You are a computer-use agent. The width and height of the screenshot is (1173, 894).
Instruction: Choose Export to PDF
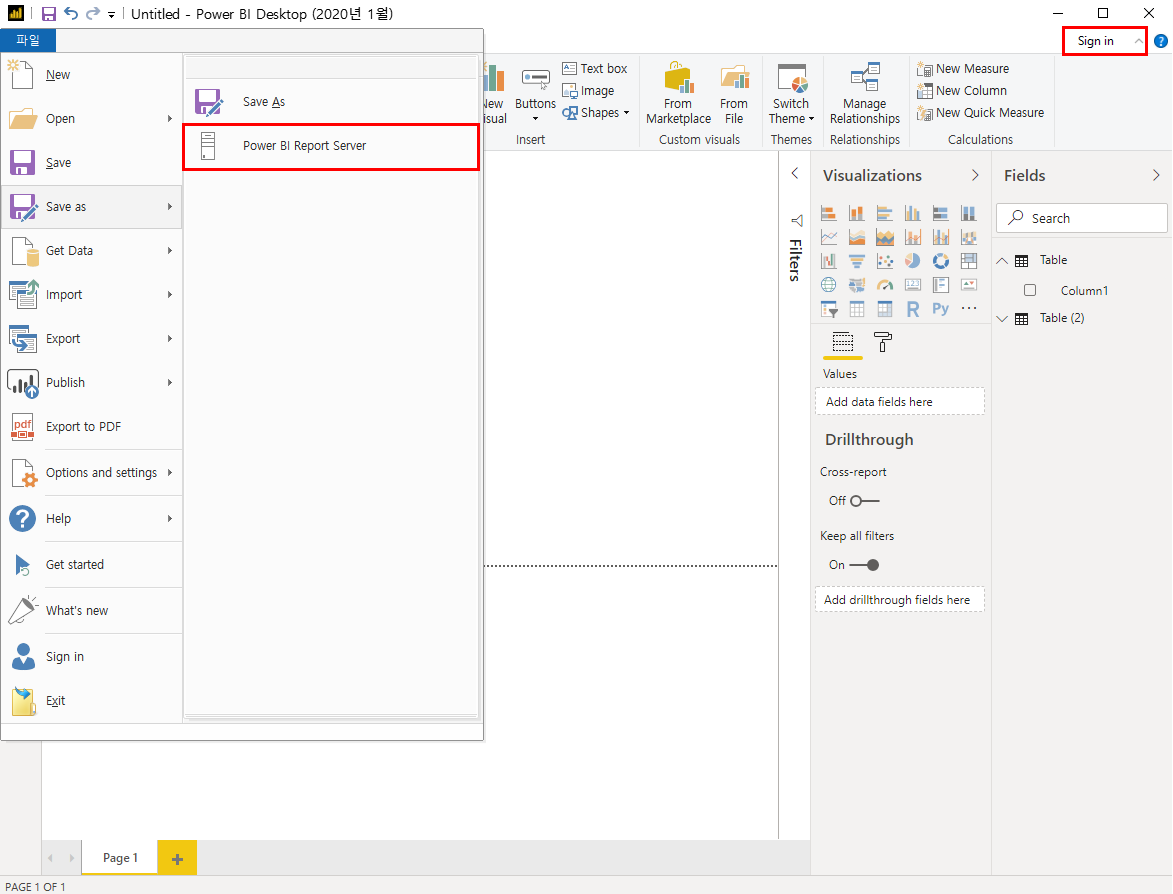pyautogui.click(x=92, y=427)
